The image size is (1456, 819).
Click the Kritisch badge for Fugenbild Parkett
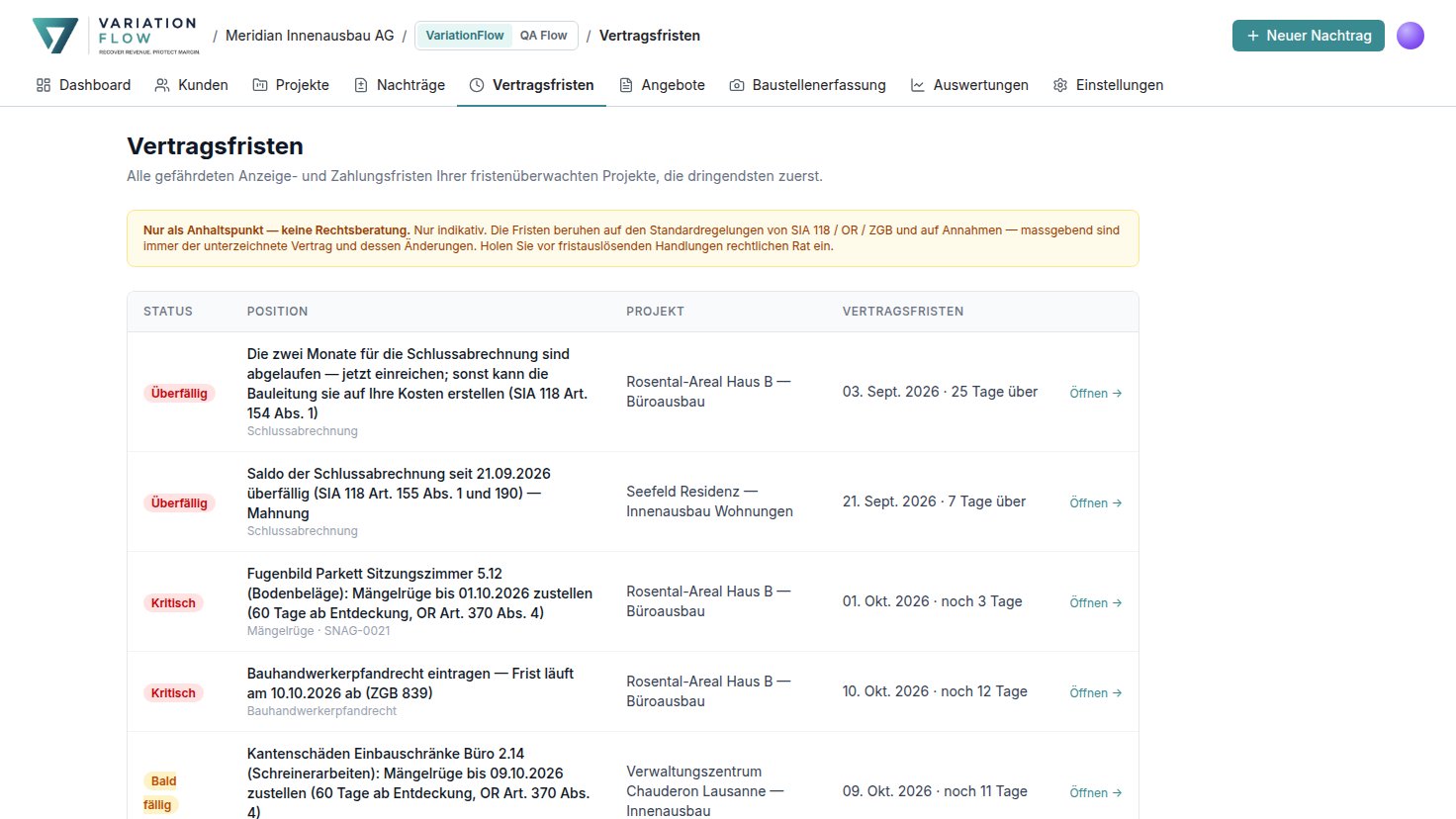tap(173, 602)
